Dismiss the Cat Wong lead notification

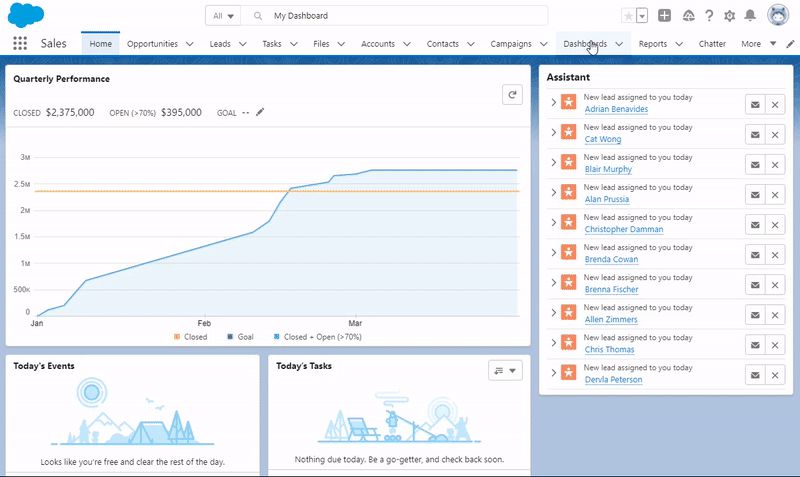pyautogui.click(x=774, y=135)
